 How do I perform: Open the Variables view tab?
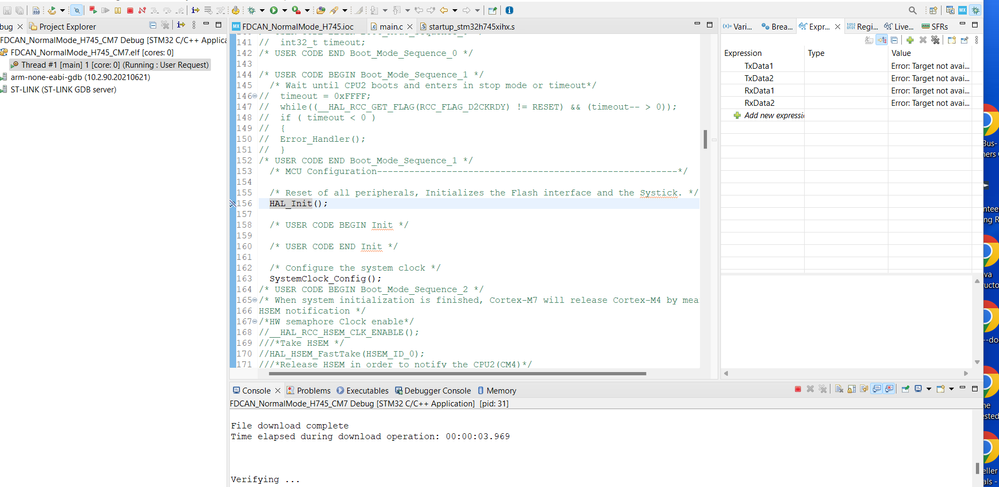738,27
